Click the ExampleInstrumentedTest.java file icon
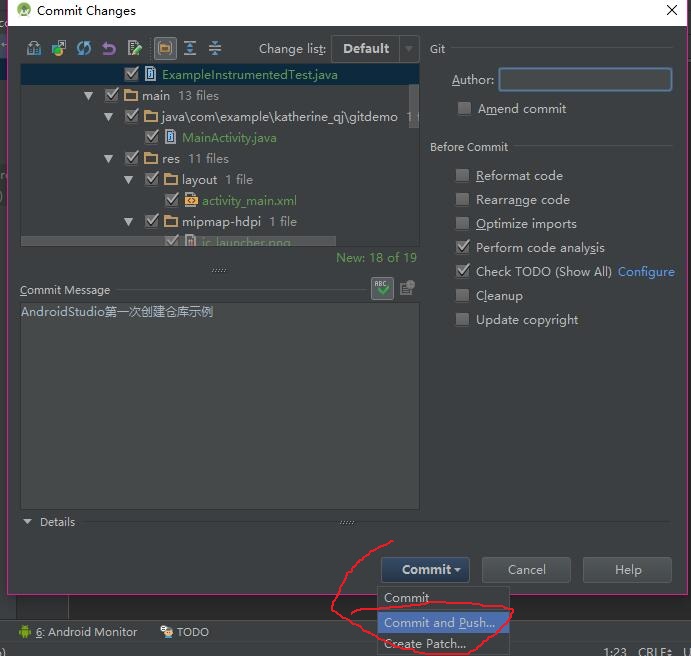691x656 pixels. (151, 74)
